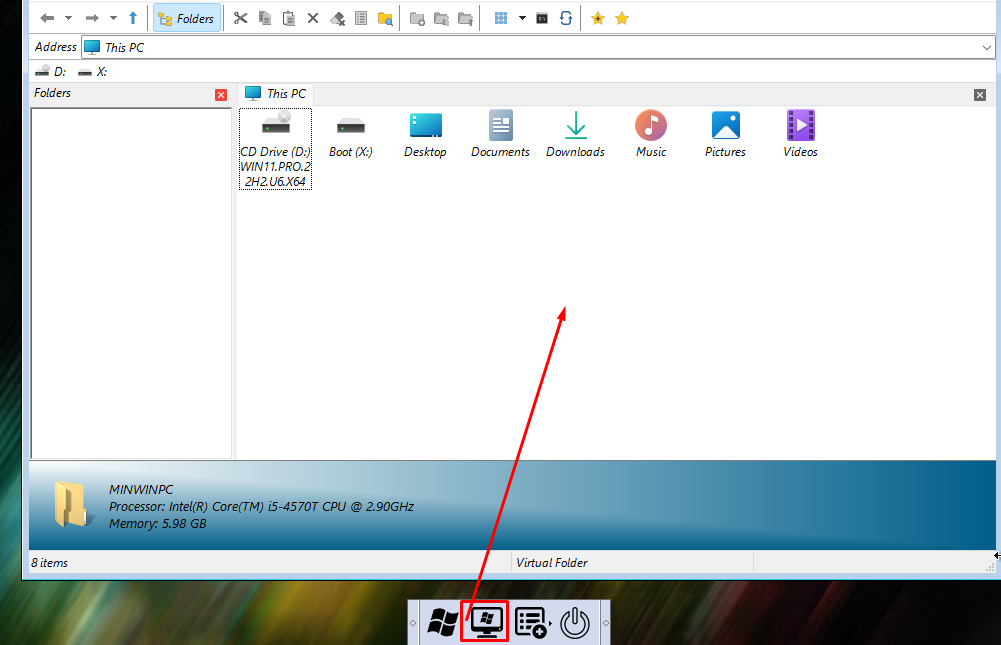Viewport: 1001px width, 645px height.
Task: Open the back history dropdown arrow
Action: click(68, 19)
